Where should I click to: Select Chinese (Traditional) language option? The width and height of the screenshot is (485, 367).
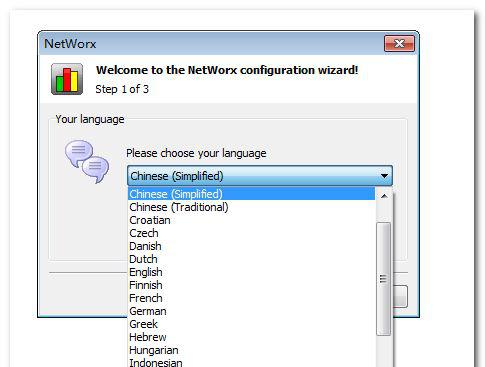coord(252,207)
